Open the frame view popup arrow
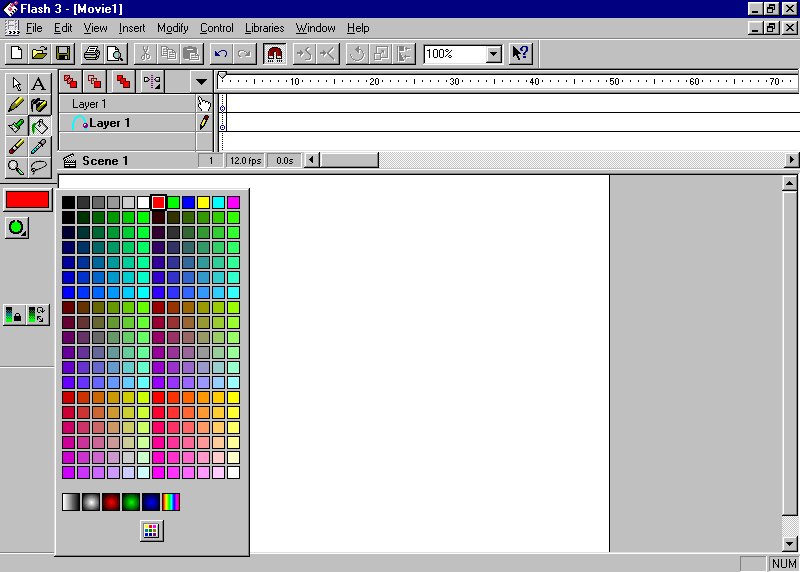The width and height of the screenshot is (800, 572). (202, 82)
